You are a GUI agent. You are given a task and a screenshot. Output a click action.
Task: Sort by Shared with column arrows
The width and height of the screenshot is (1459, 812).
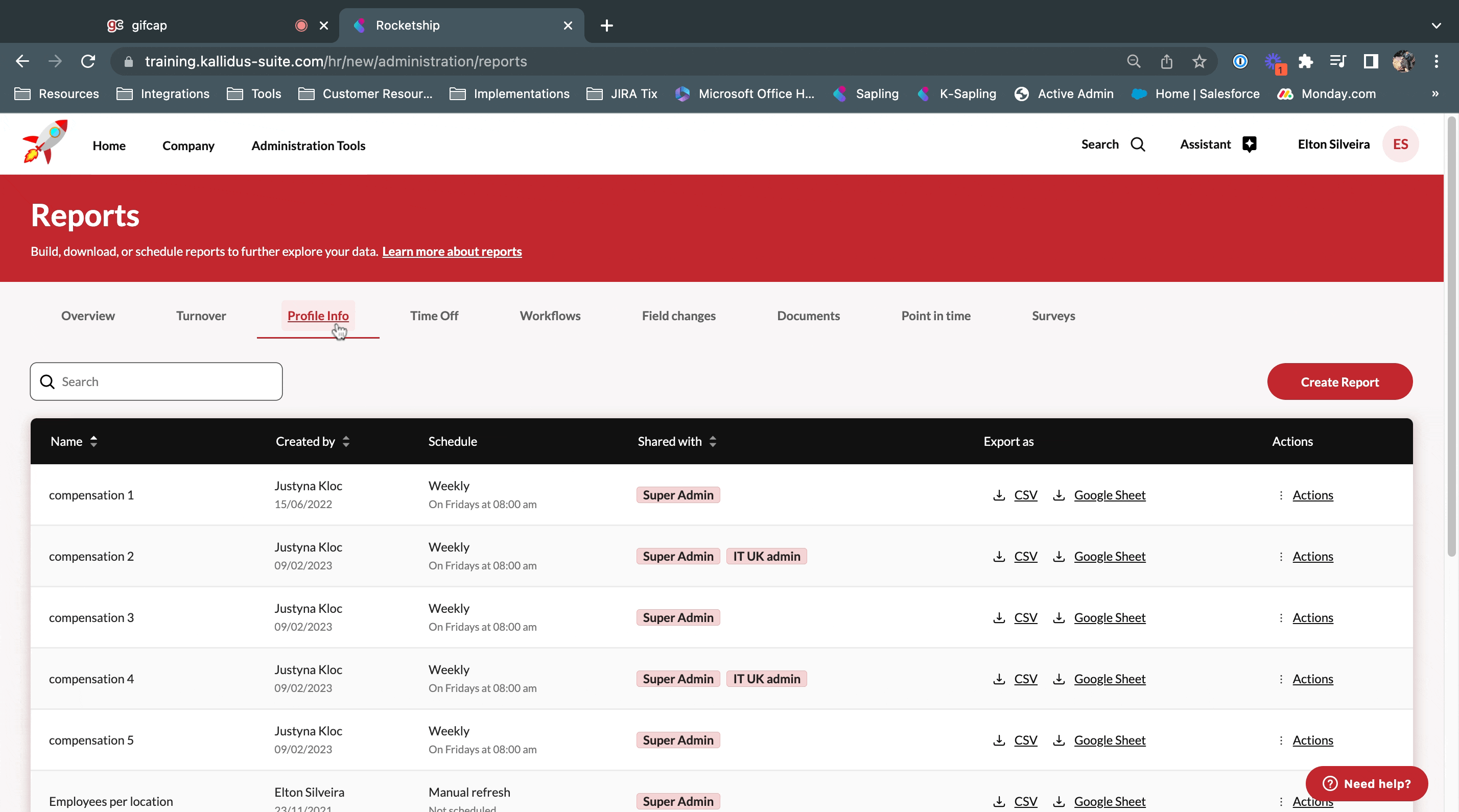click(x=713, y=441)
